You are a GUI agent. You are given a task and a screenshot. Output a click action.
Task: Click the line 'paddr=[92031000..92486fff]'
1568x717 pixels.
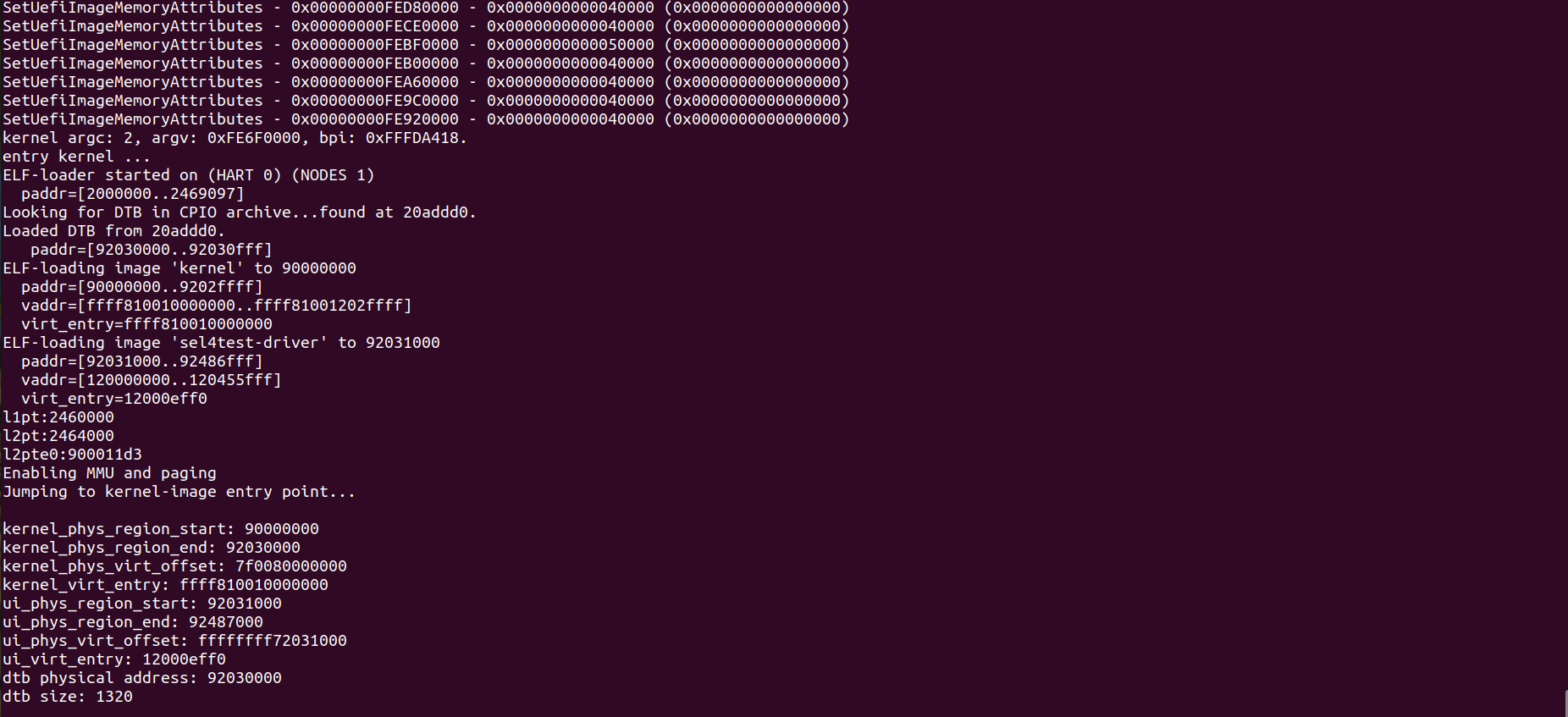click(142, 361)
